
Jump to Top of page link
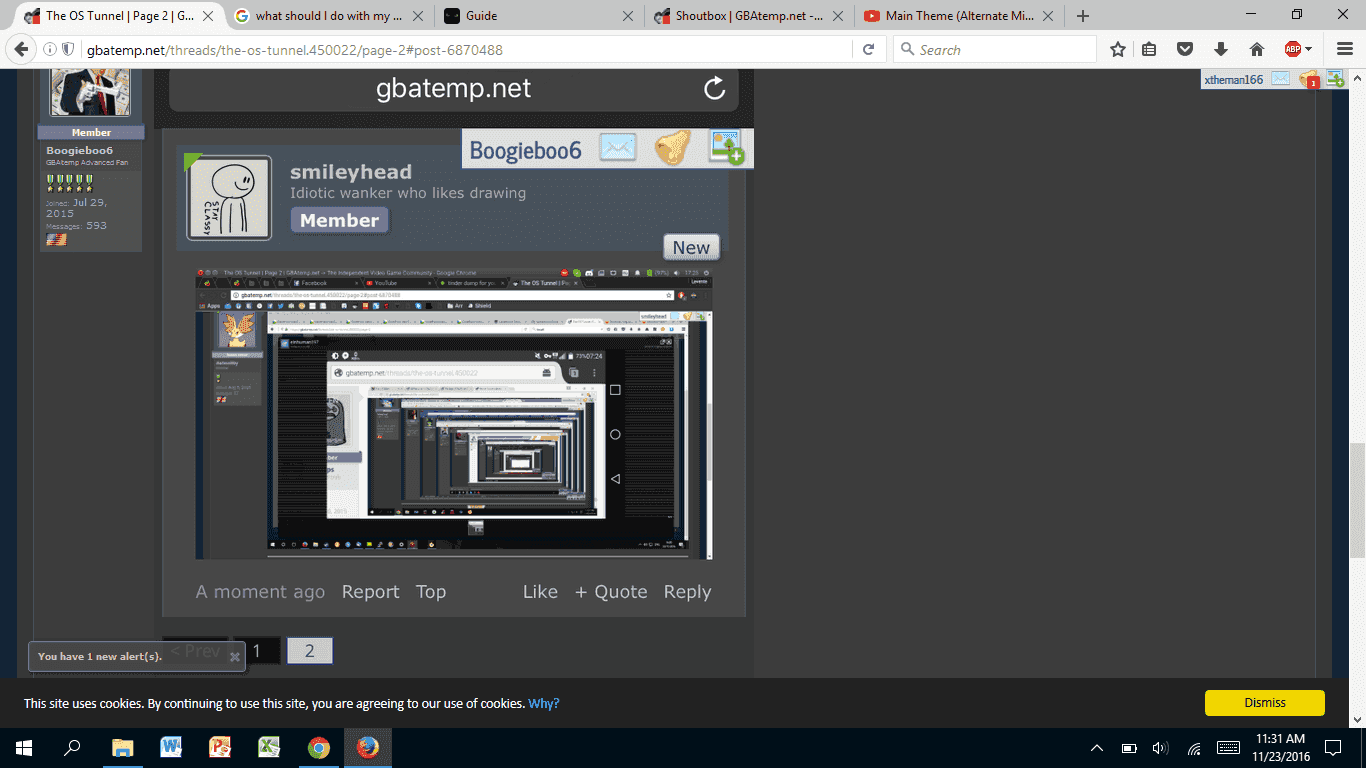(x=431, y=592)
